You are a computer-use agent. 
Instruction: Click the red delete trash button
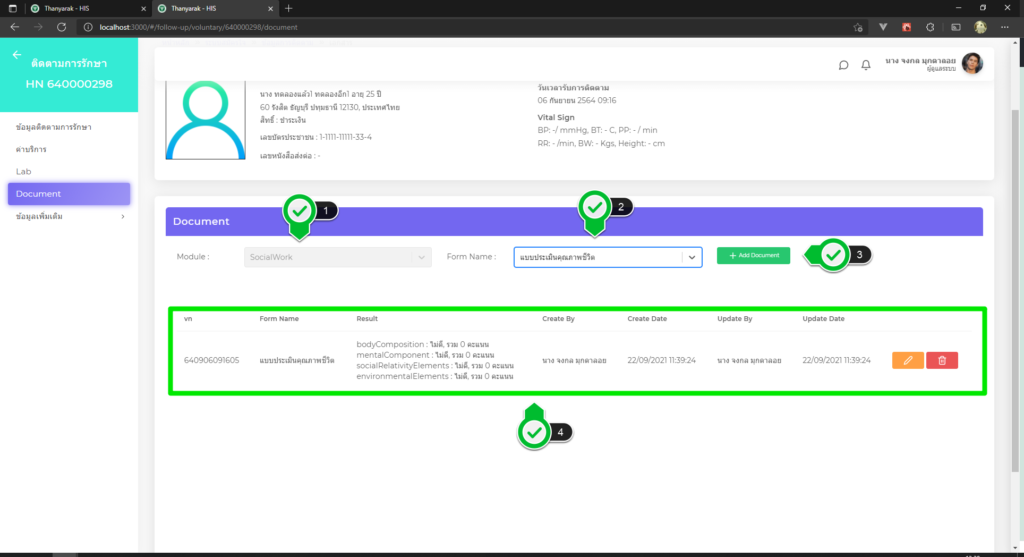[942, 360]
